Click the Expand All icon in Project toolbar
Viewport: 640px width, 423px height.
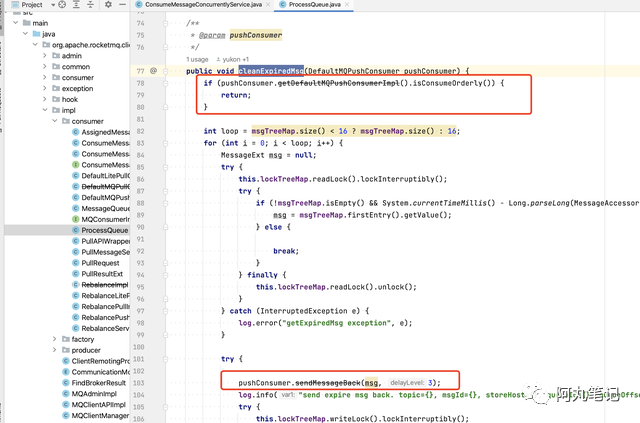76,4
